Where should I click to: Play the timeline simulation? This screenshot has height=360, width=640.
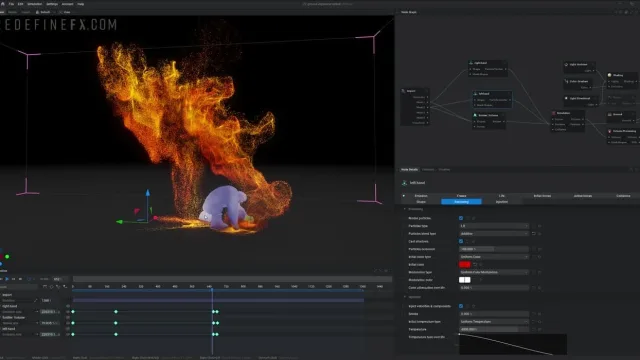[x=7, y=279]
